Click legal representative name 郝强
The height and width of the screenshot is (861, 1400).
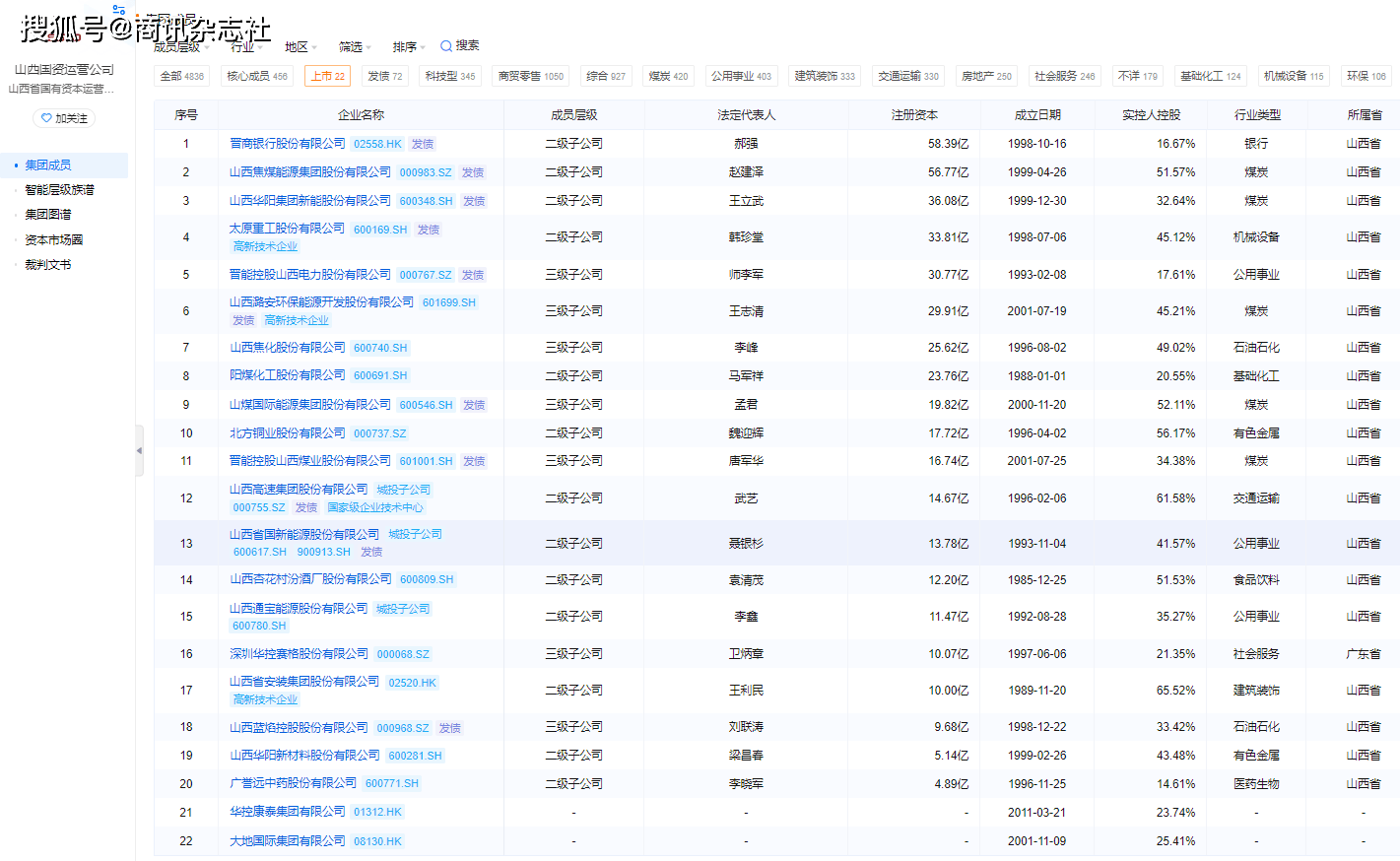click(746, 144)
